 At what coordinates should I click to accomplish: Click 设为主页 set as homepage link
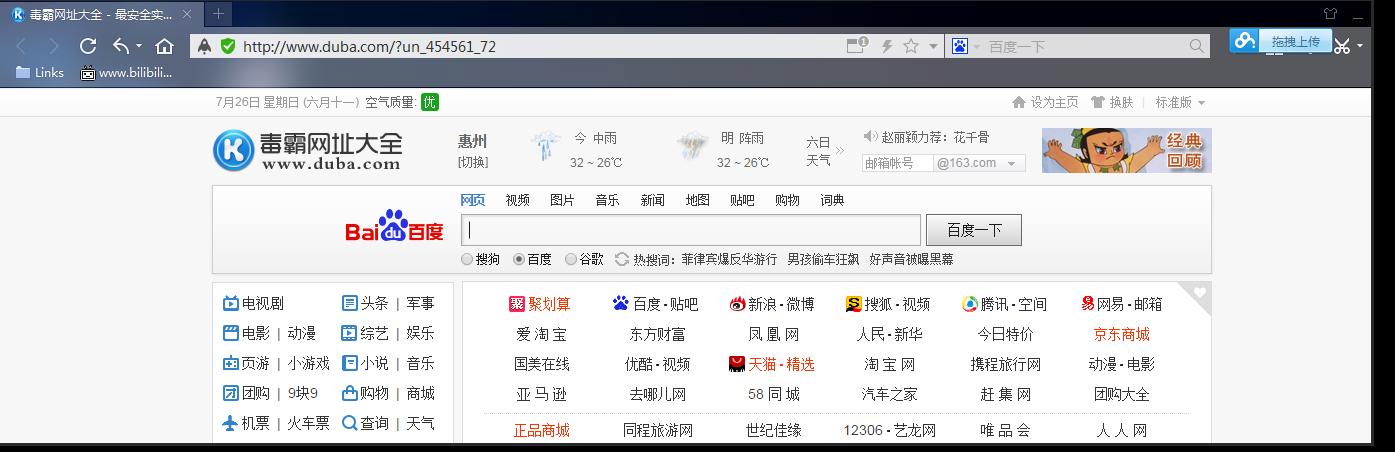pyautogui.click(x=1045, y=102)
